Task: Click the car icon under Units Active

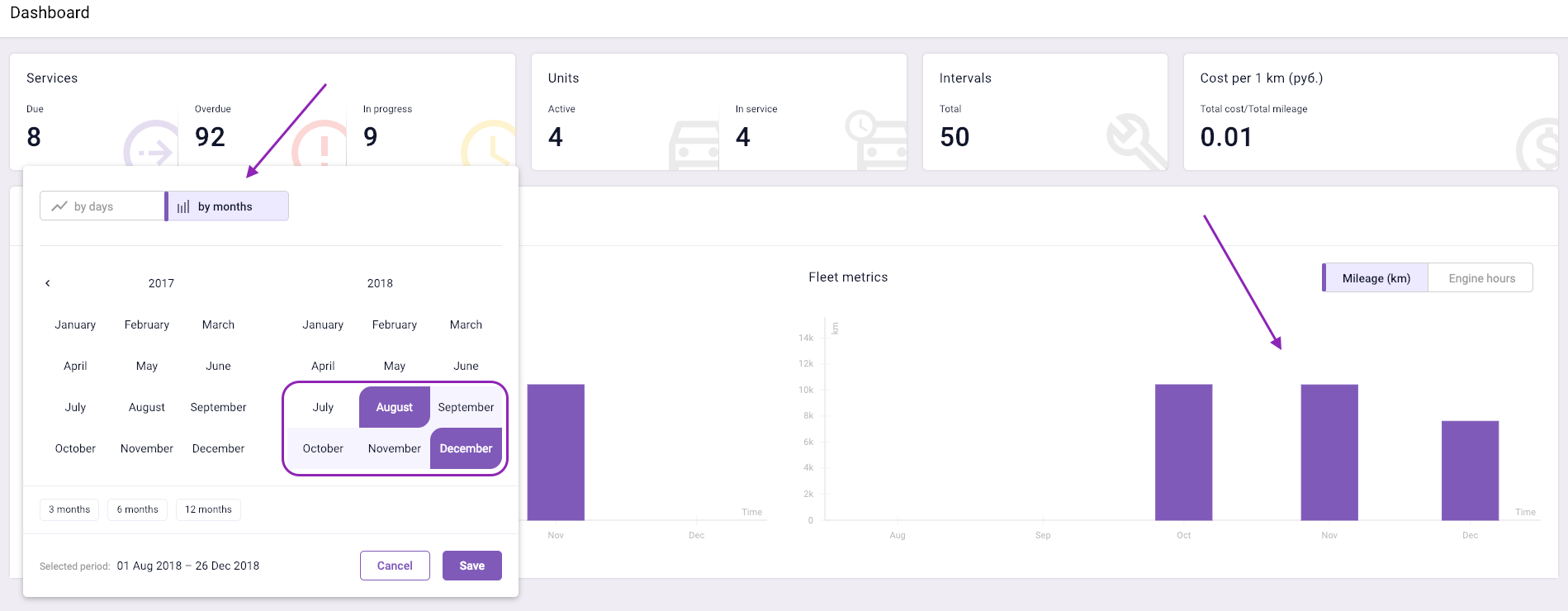Action: point(694,145)
